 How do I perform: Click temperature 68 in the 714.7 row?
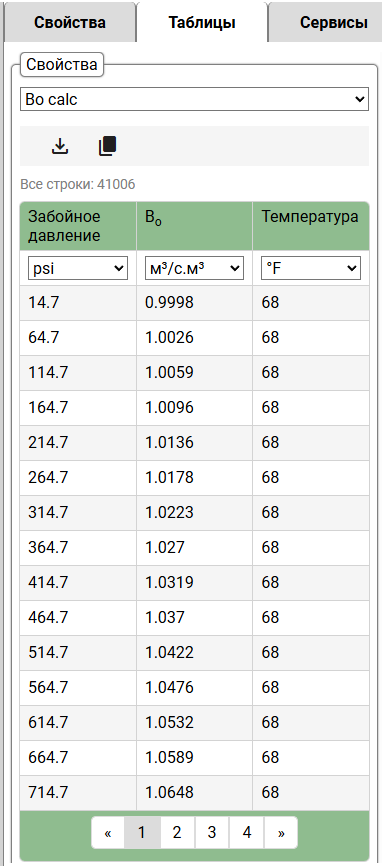click(311, 793)
